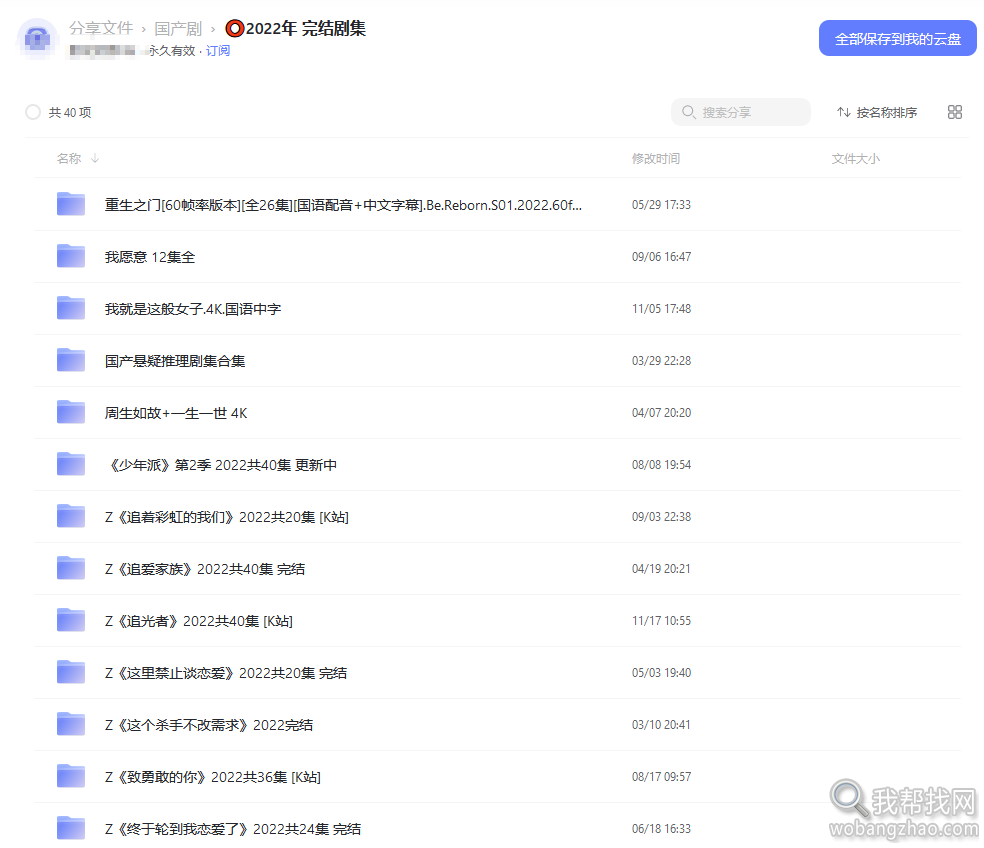The width and height of the screenshot is (984, 848).
Task: Open the Z《这个杀手不改需求》 folder icon
Action: coord(71,725)
